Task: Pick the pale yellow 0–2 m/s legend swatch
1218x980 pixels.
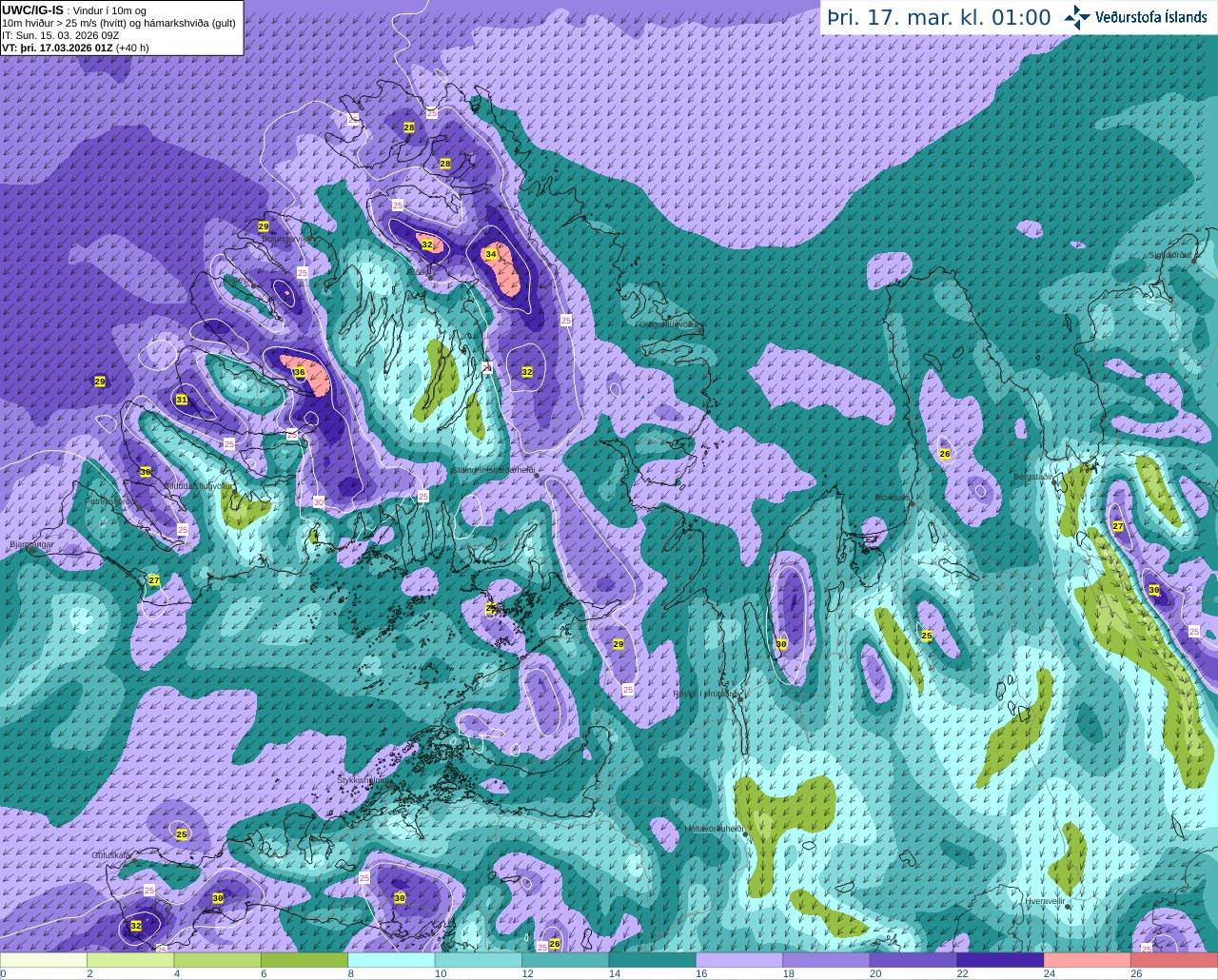Action: pyautogui.click(x=44, y=960)
